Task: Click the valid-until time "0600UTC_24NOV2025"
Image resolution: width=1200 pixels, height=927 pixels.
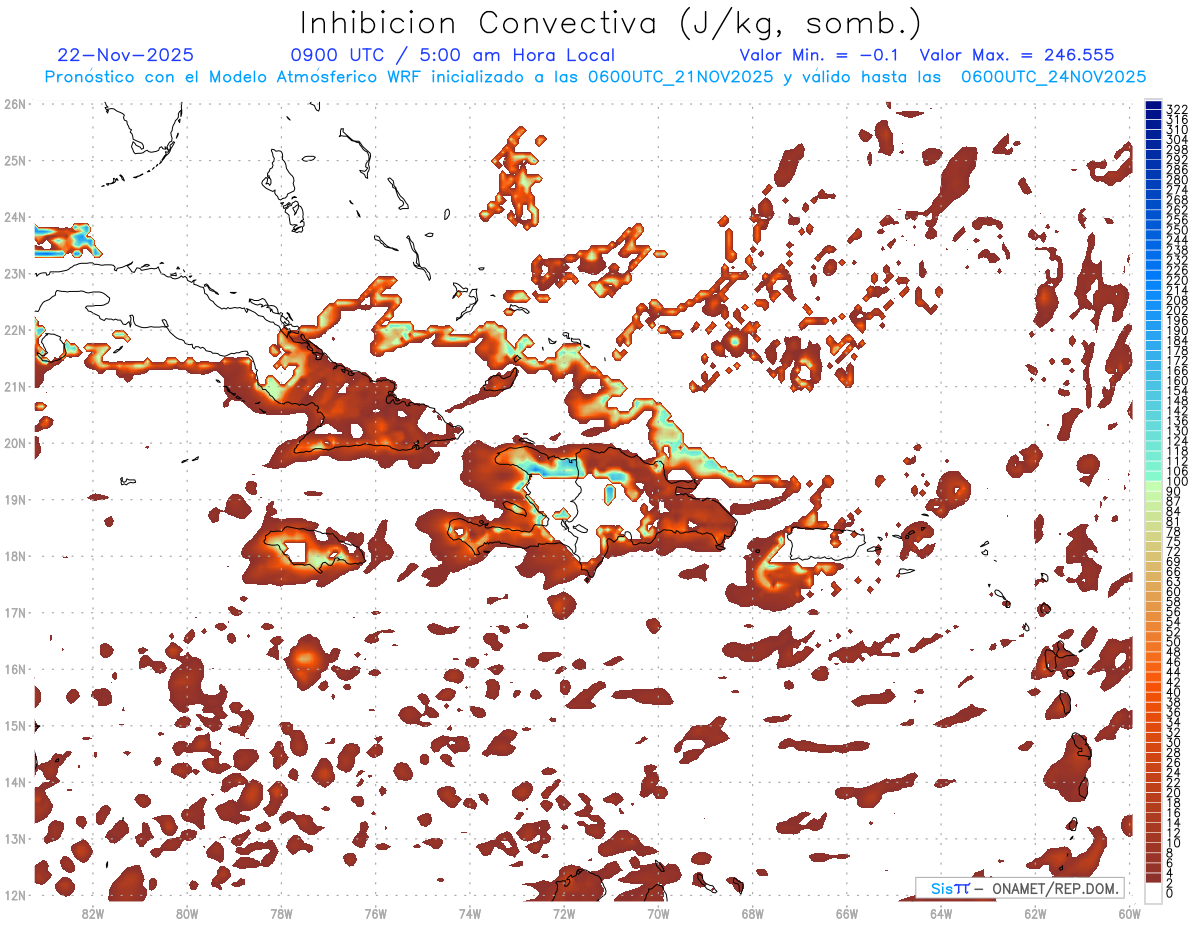Action: point(1054,77)
